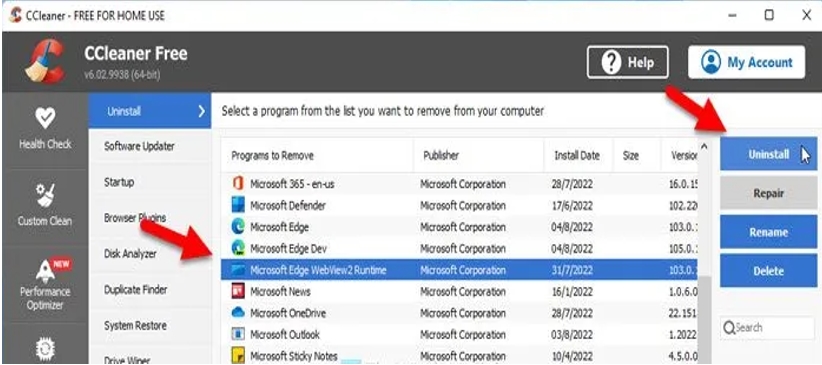
Task: Select the Microsoft Edge Dev row
Action: (x=459, y=249)
